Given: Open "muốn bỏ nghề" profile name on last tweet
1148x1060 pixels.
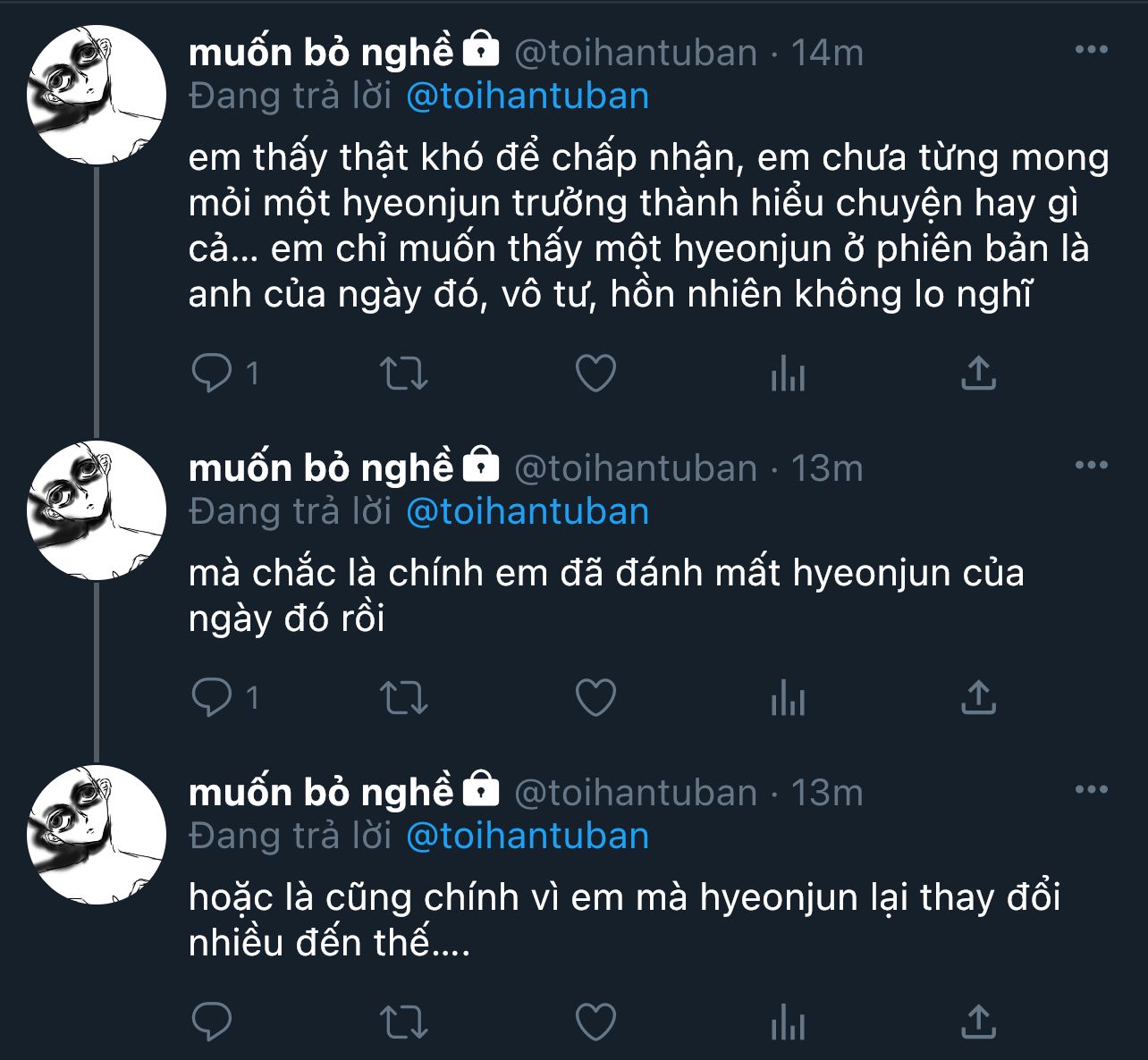Looking at the screenshot, I should [x=322, y=793].
